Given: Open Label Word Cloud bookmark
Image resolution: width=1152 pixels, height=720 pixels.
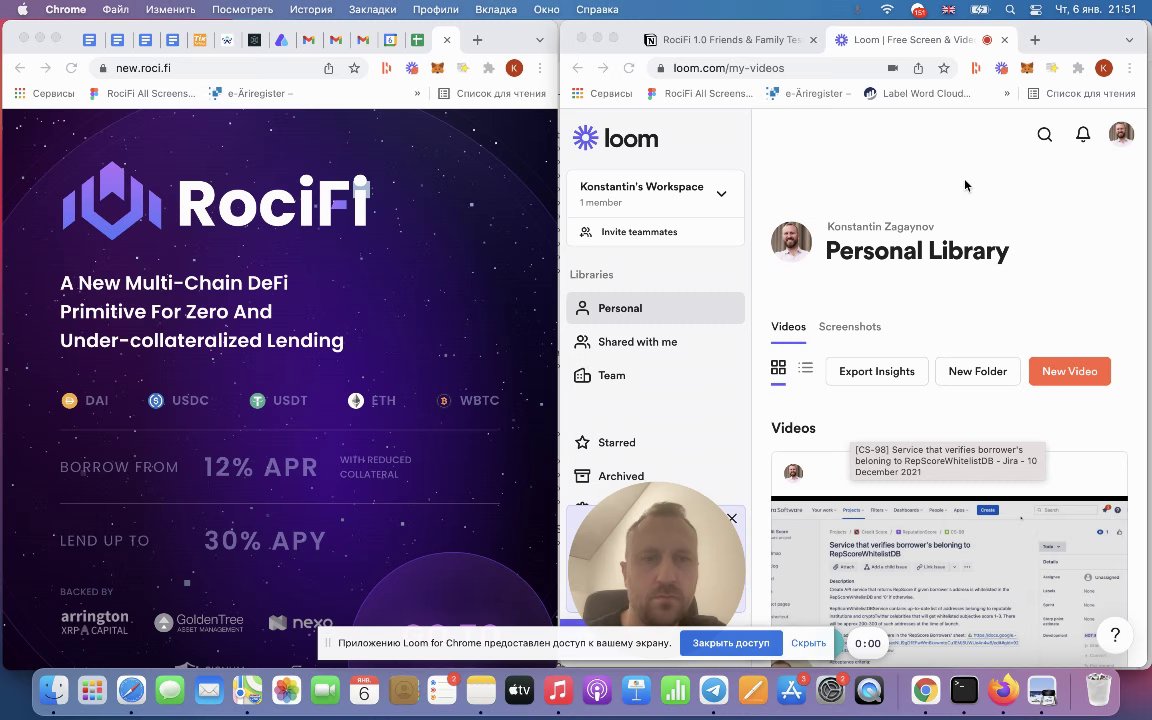Looking at the screenshot, I should click(918, 93).
